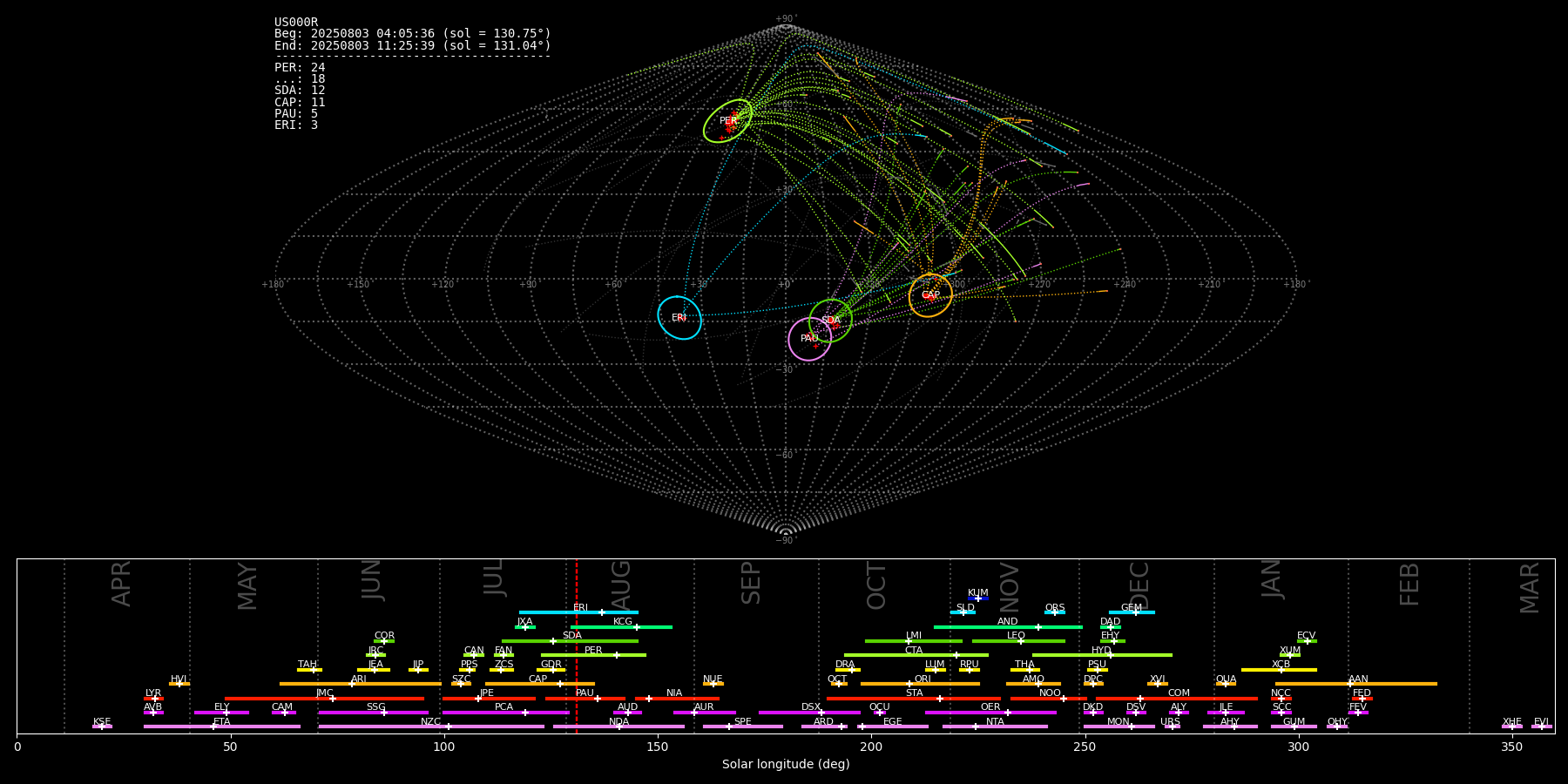
Task: Select the JXA shower label
Action: pyautogui.click(x=524, y=622)
